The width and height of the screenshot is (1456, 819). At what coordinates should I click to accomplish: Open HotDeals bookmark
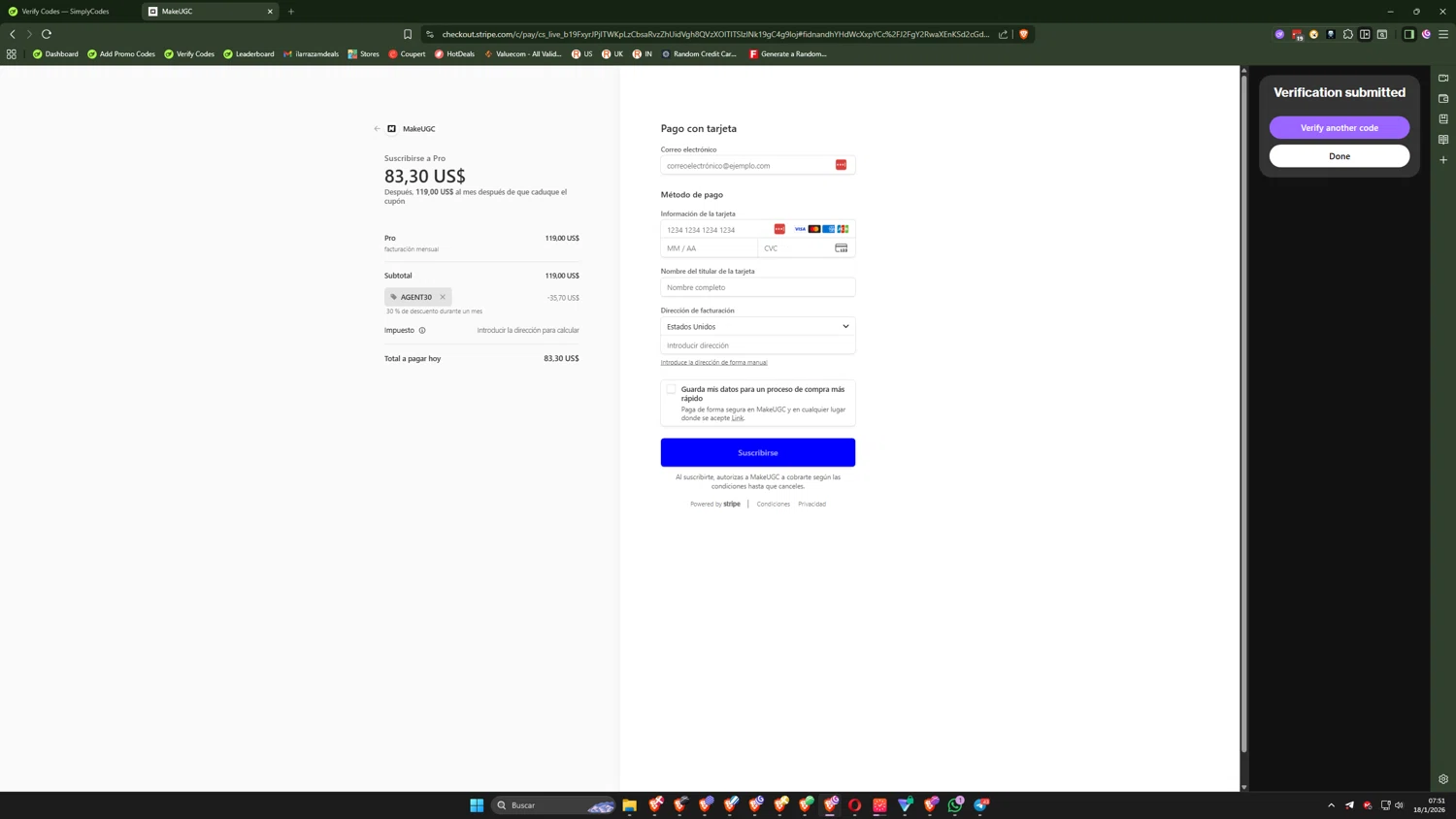coord(455,54)
